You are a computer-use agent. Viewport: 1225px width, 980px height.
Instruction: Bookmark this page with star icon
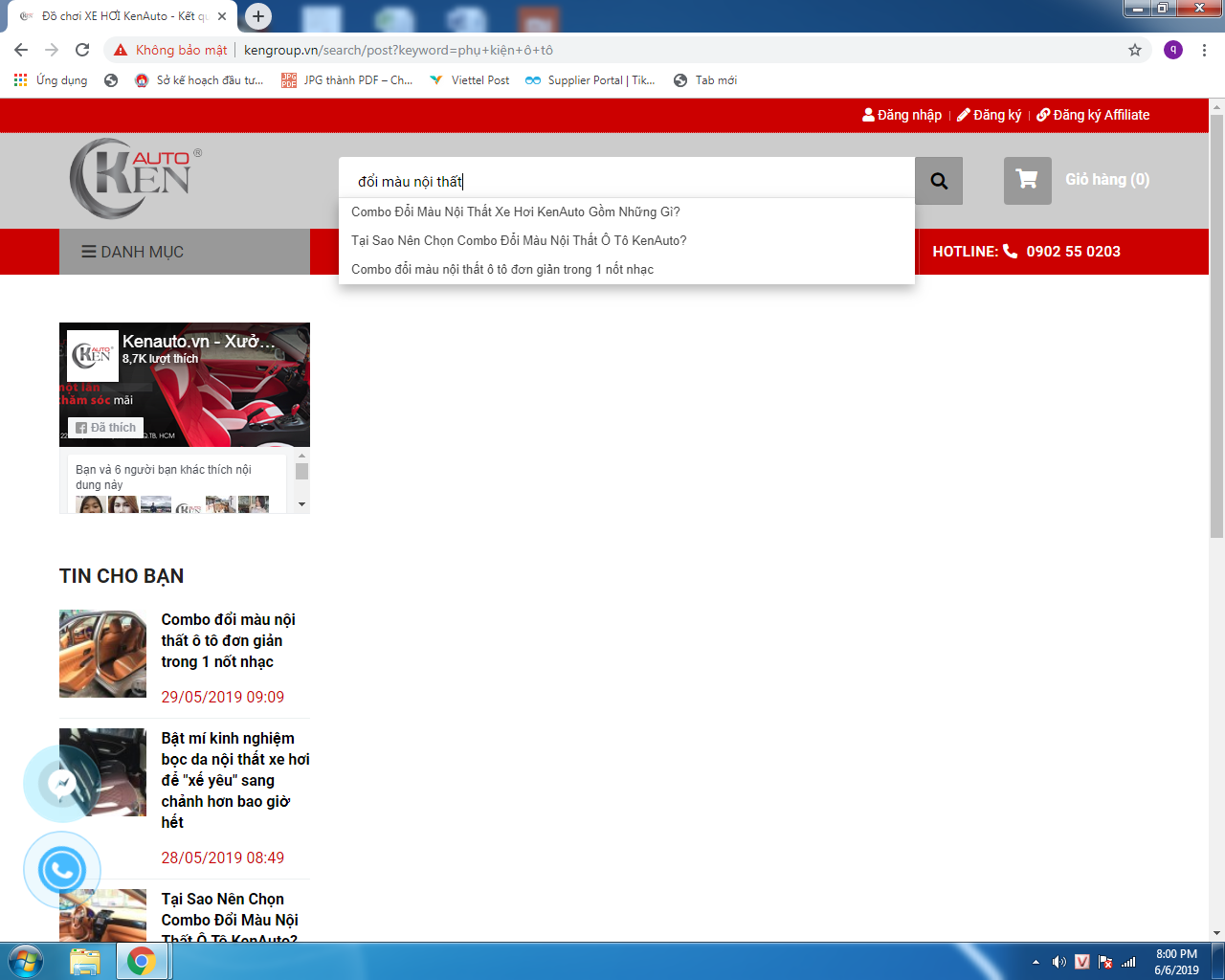[x=1134, y=50]
